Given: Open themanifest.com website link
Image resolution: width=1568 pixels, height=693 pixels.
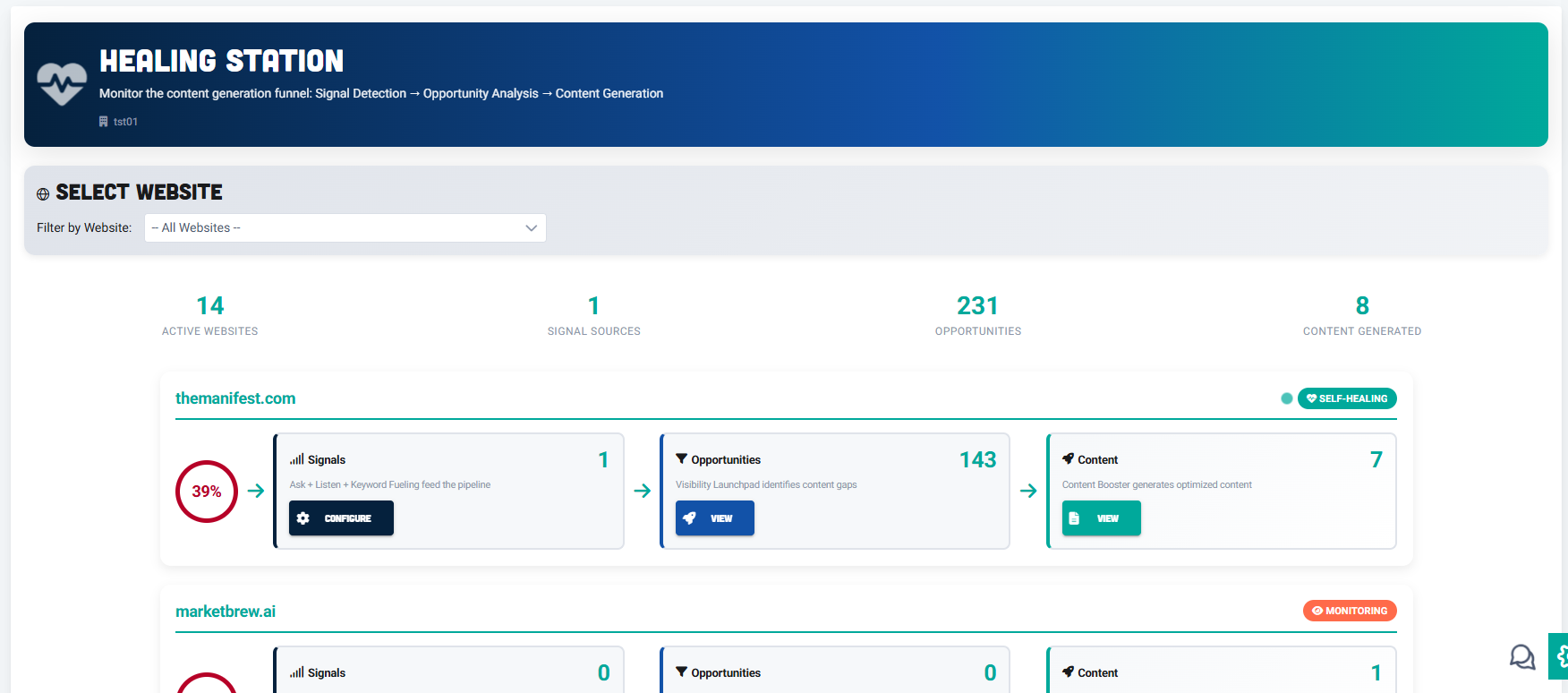Looking at the screenshot, I should pos(235,398).
